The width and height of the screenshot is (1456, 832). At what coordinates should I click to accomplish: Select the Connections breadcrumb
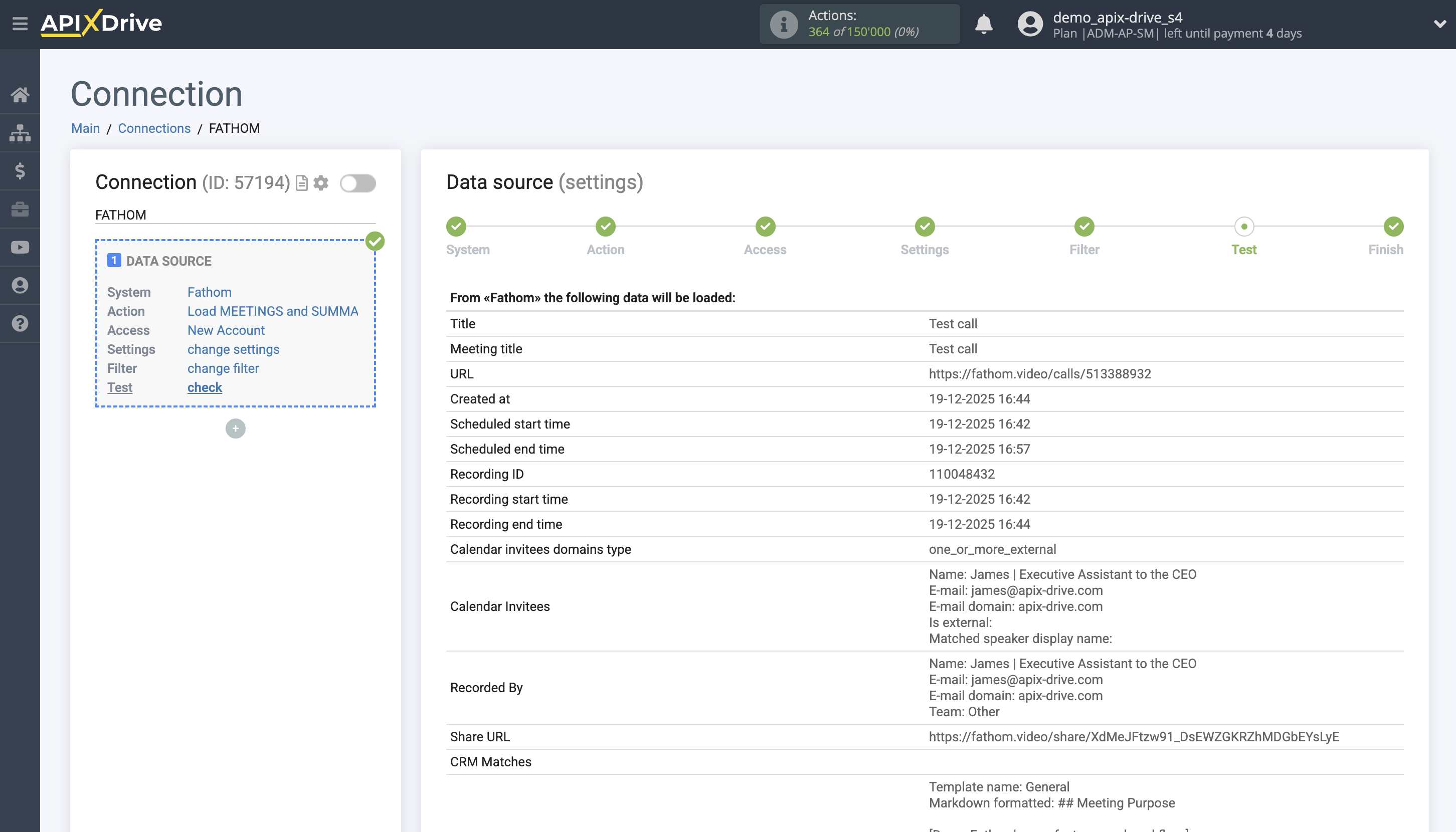coord(154,128)
